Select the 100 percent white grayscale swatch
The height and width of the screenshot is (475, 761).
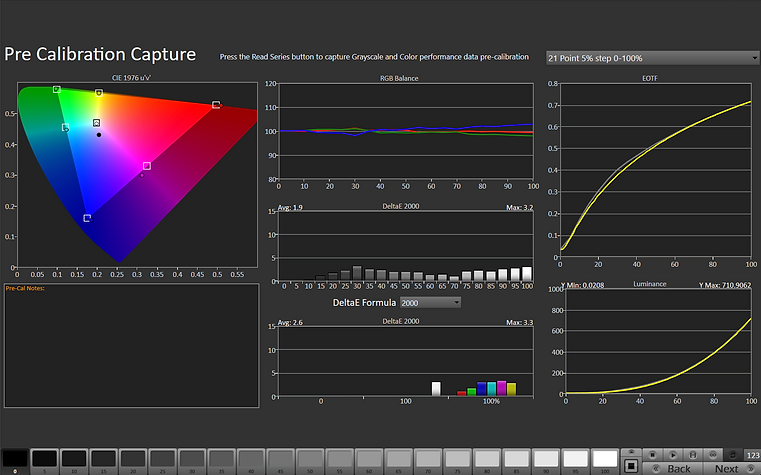605,459
